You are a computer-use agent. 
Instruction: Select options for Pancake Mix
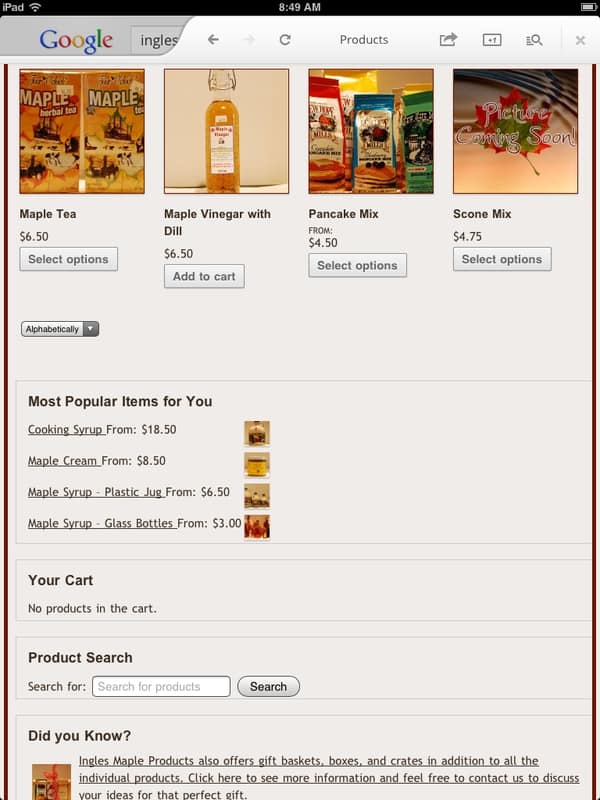point(357,265)
